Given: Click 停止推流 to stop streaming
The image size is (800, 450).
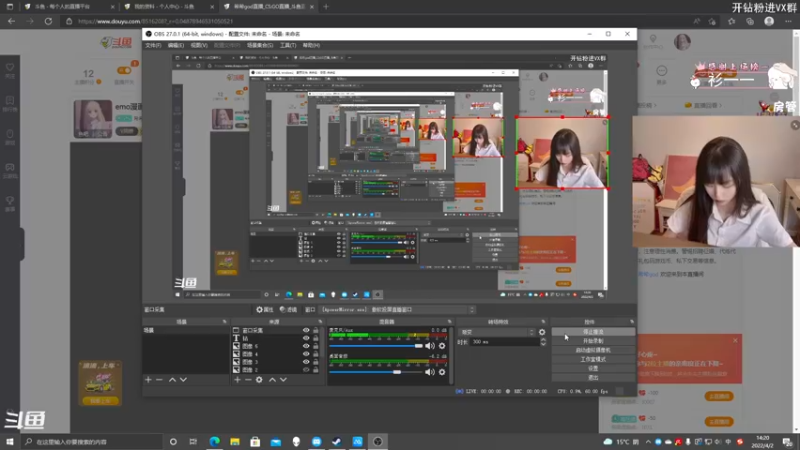Looking at the screenshot, I should click(x=593, y=332).
